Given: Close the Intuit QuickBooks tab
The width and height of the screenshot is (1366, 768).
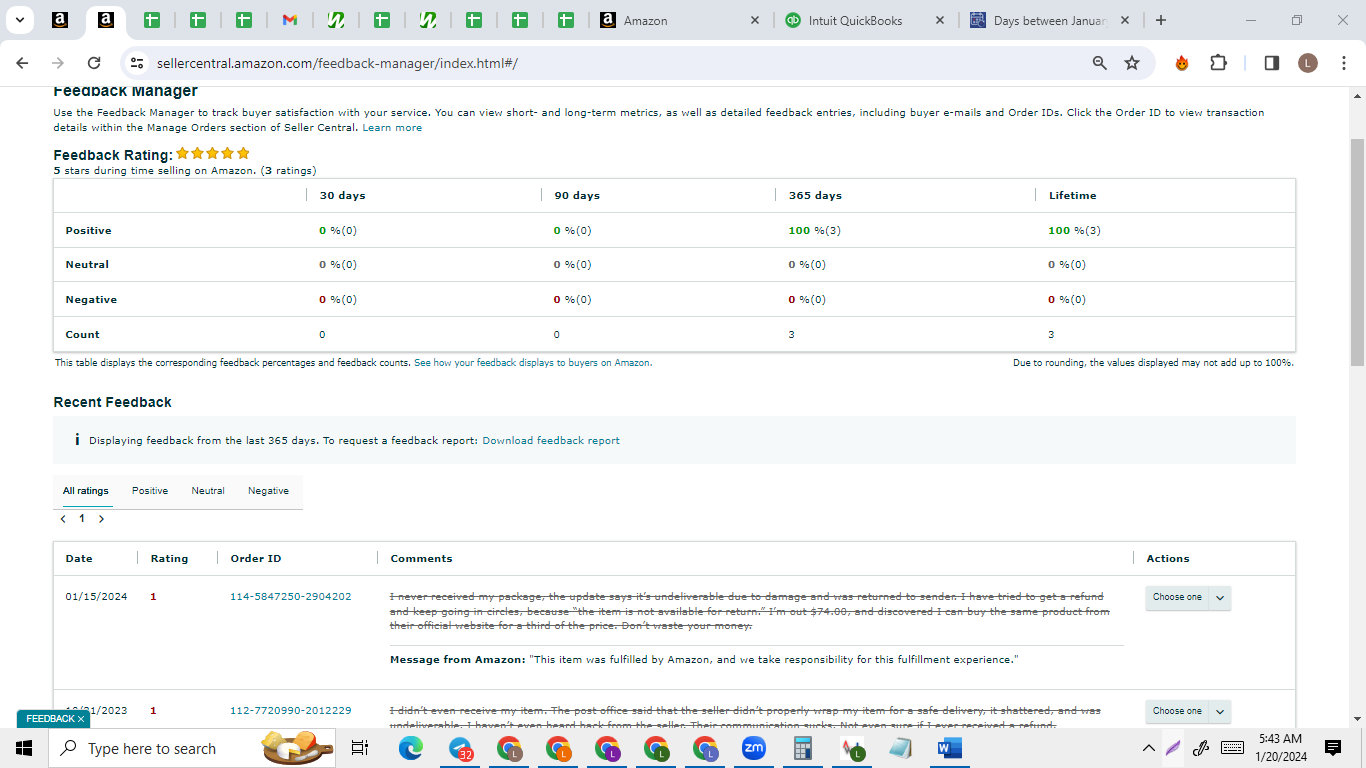Looking at the screenshot, I should pos(939,20).
